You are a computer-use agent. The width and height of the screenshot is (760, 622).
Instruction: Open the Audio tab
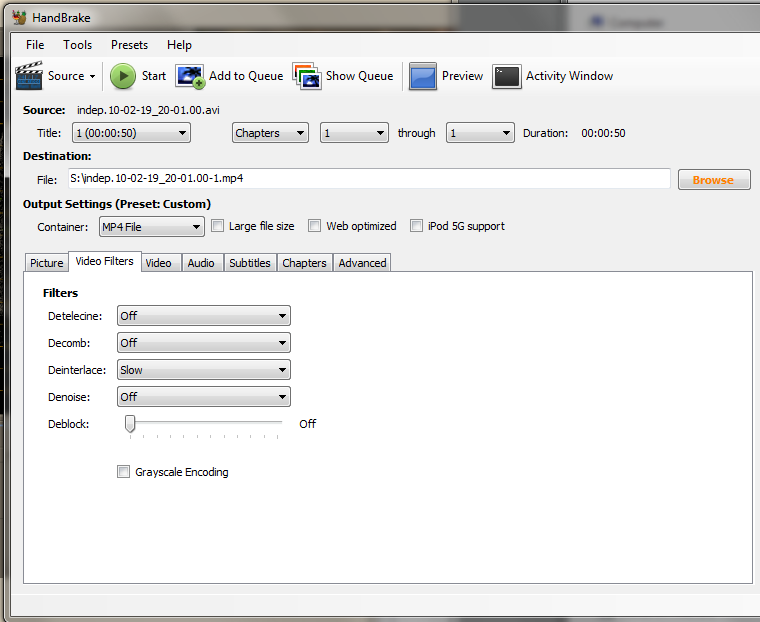201,263
